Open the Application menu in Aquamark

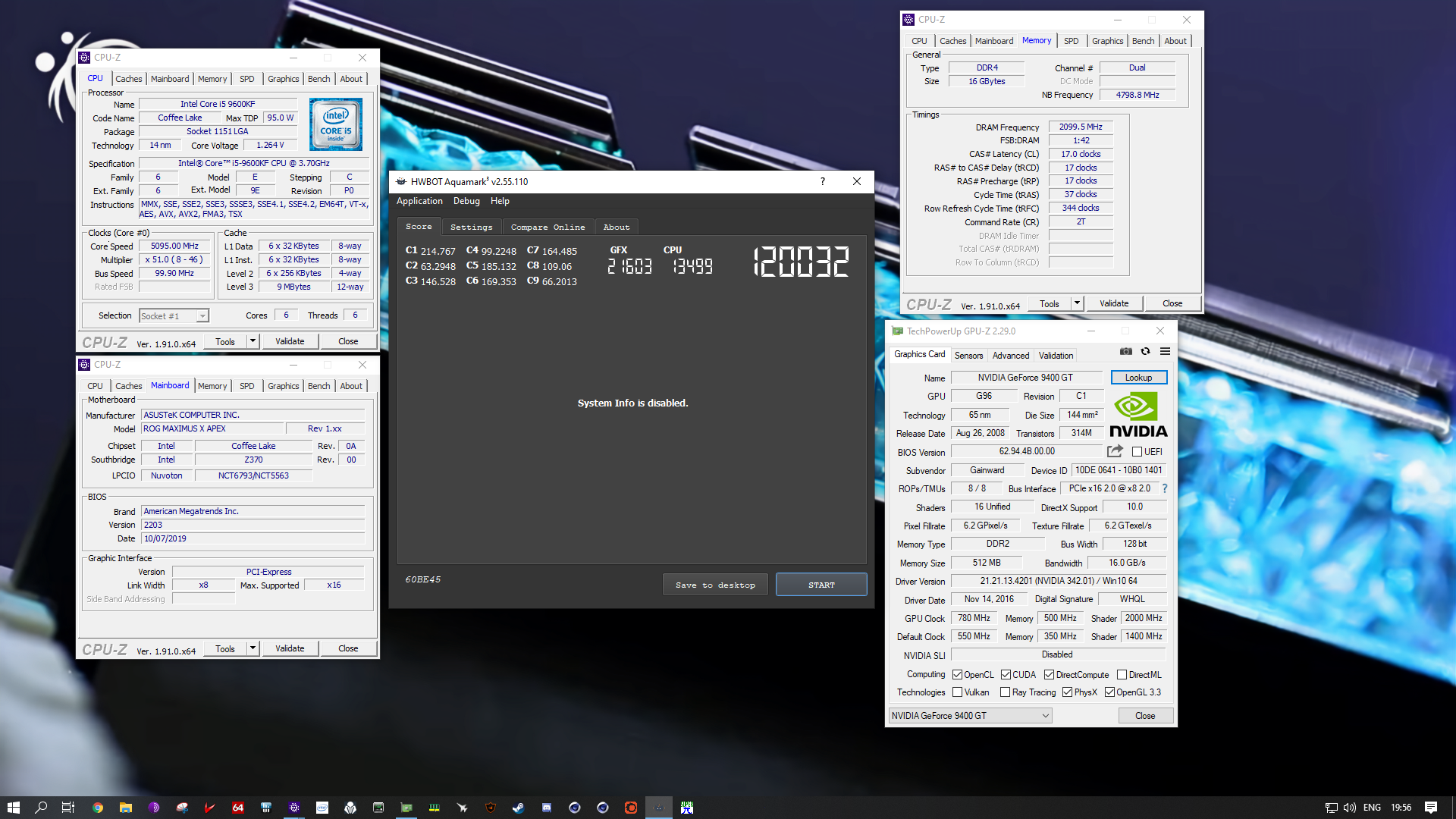(419, 201)
